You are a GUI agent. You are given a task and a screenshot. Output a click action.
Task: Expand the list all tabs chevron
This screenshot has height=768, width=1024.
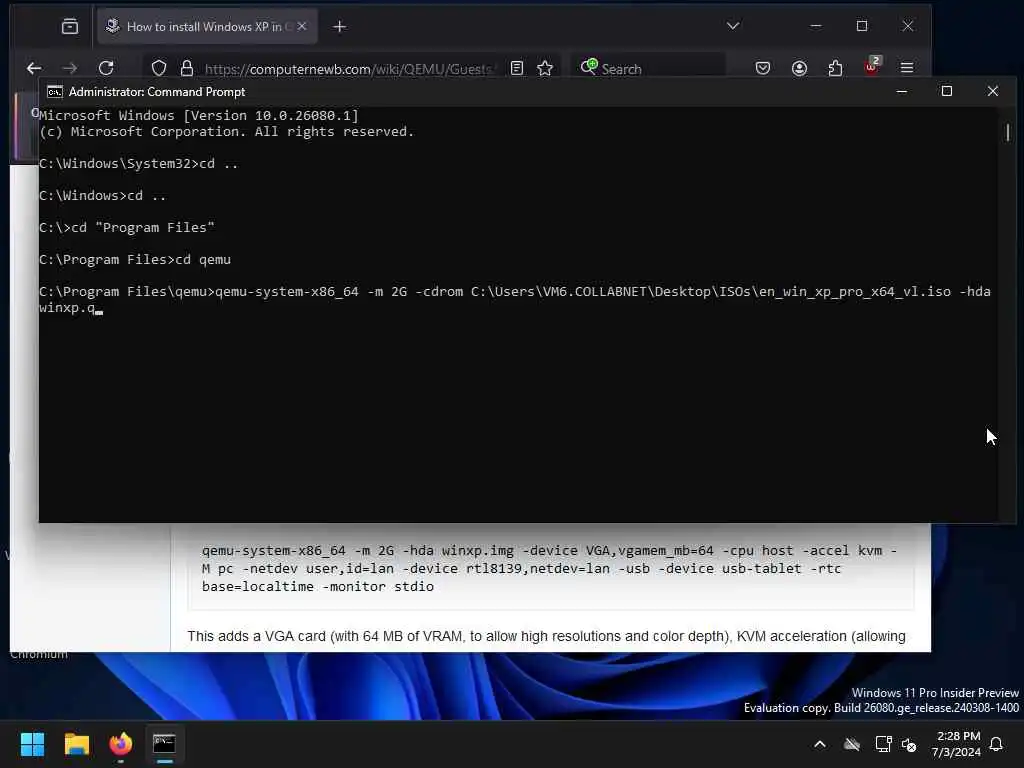pos(733,26)
